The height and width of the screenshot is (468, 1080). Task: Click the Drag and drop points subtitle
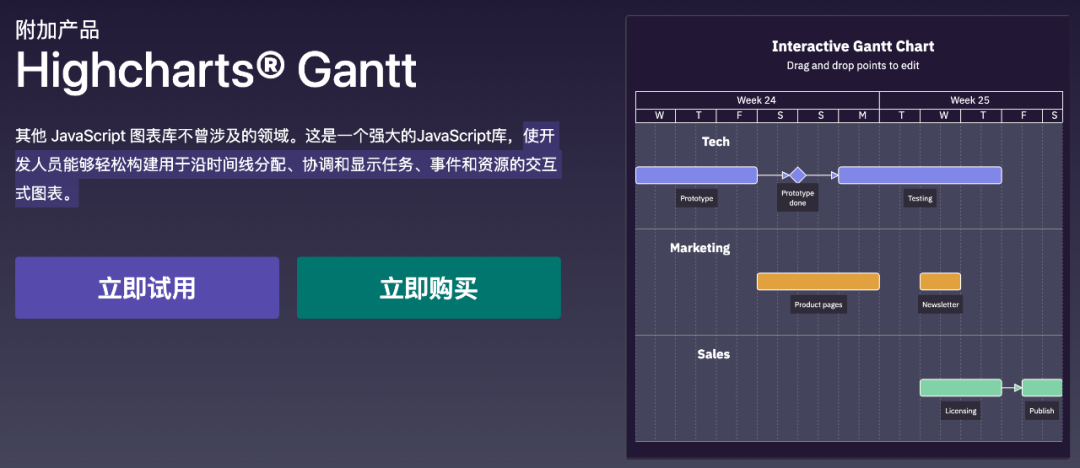(853, 66)
